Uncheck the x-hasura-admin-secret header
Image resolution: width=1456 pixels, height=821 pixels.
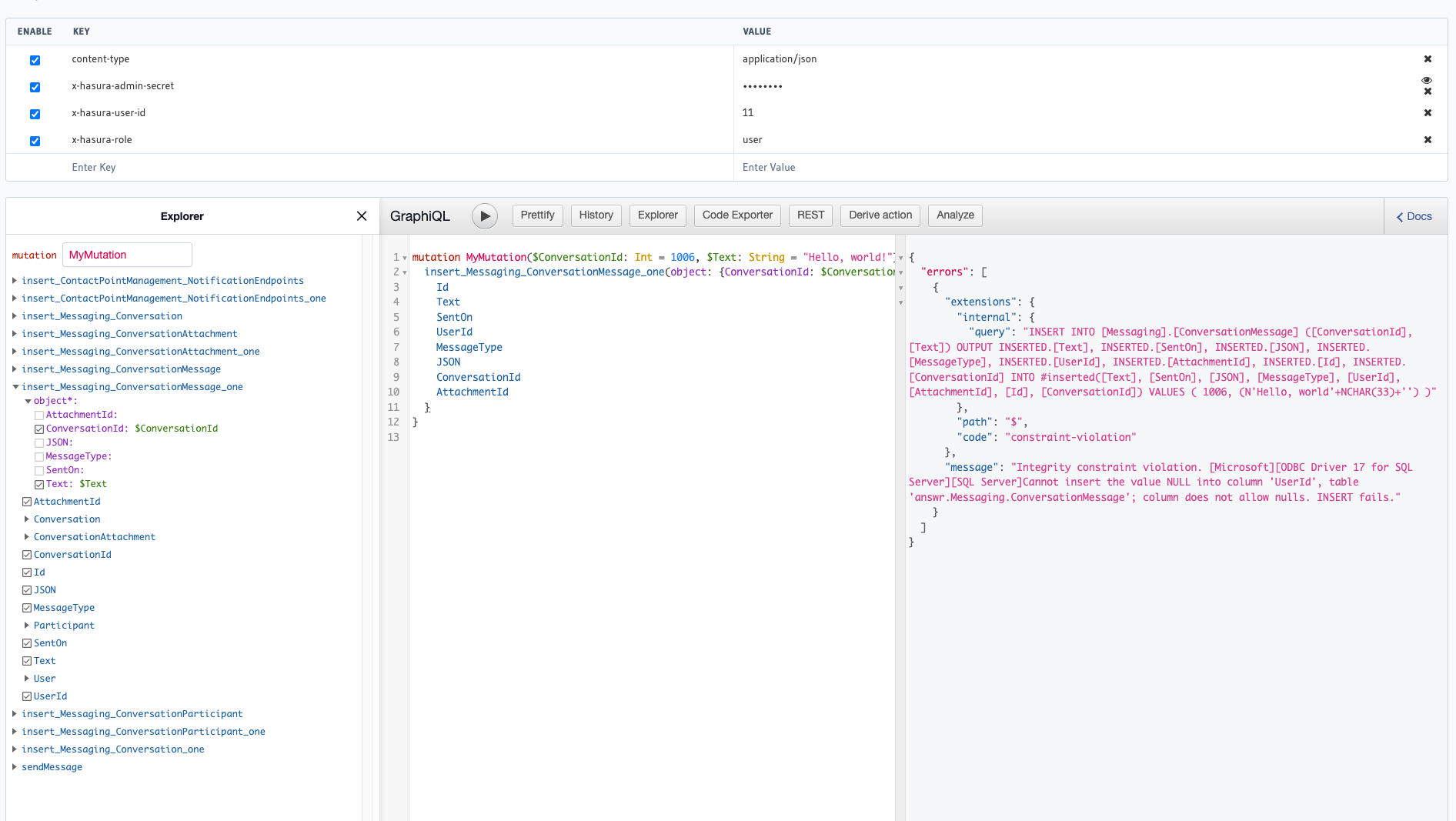pyautogui.click(x=35, y=87)
